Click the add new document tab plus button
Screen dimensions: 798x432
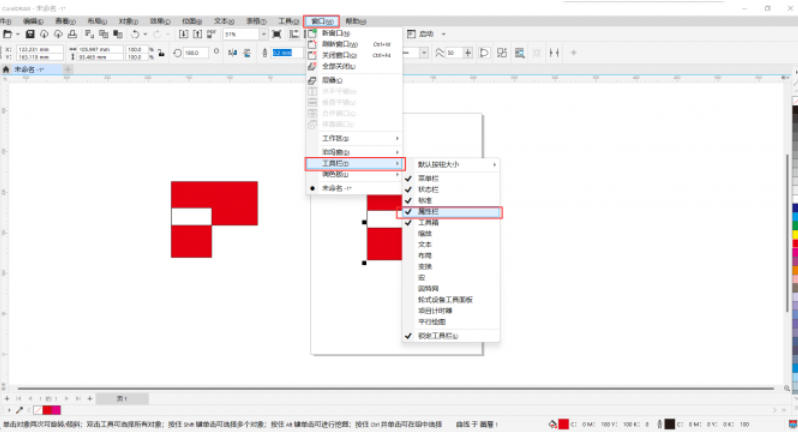68,69
